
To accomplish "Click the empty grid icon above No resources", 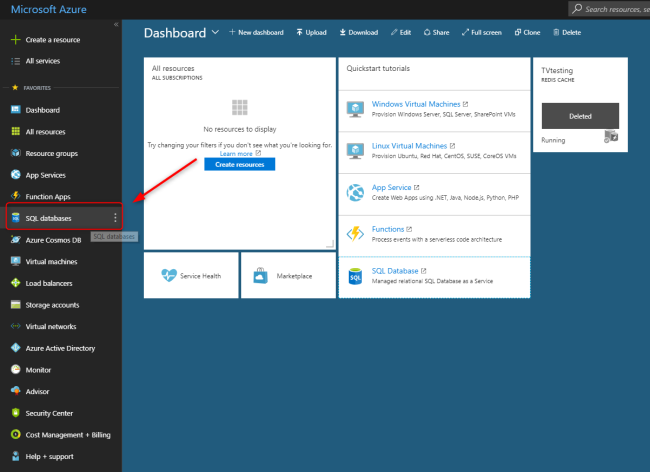I will pyautogui.click(x=240, y=107).
